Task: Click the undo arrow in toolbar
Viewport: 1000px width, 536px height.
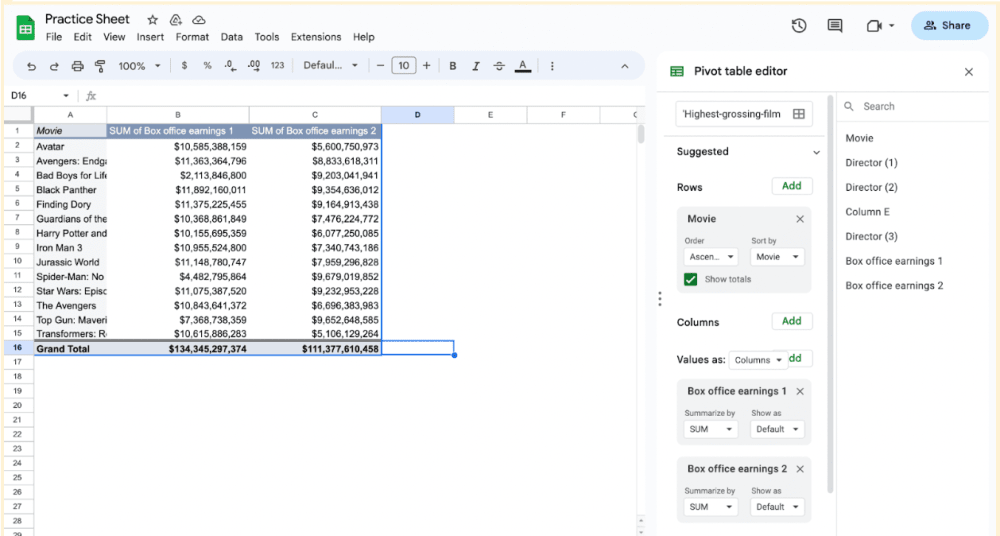Action: point(31,66)
